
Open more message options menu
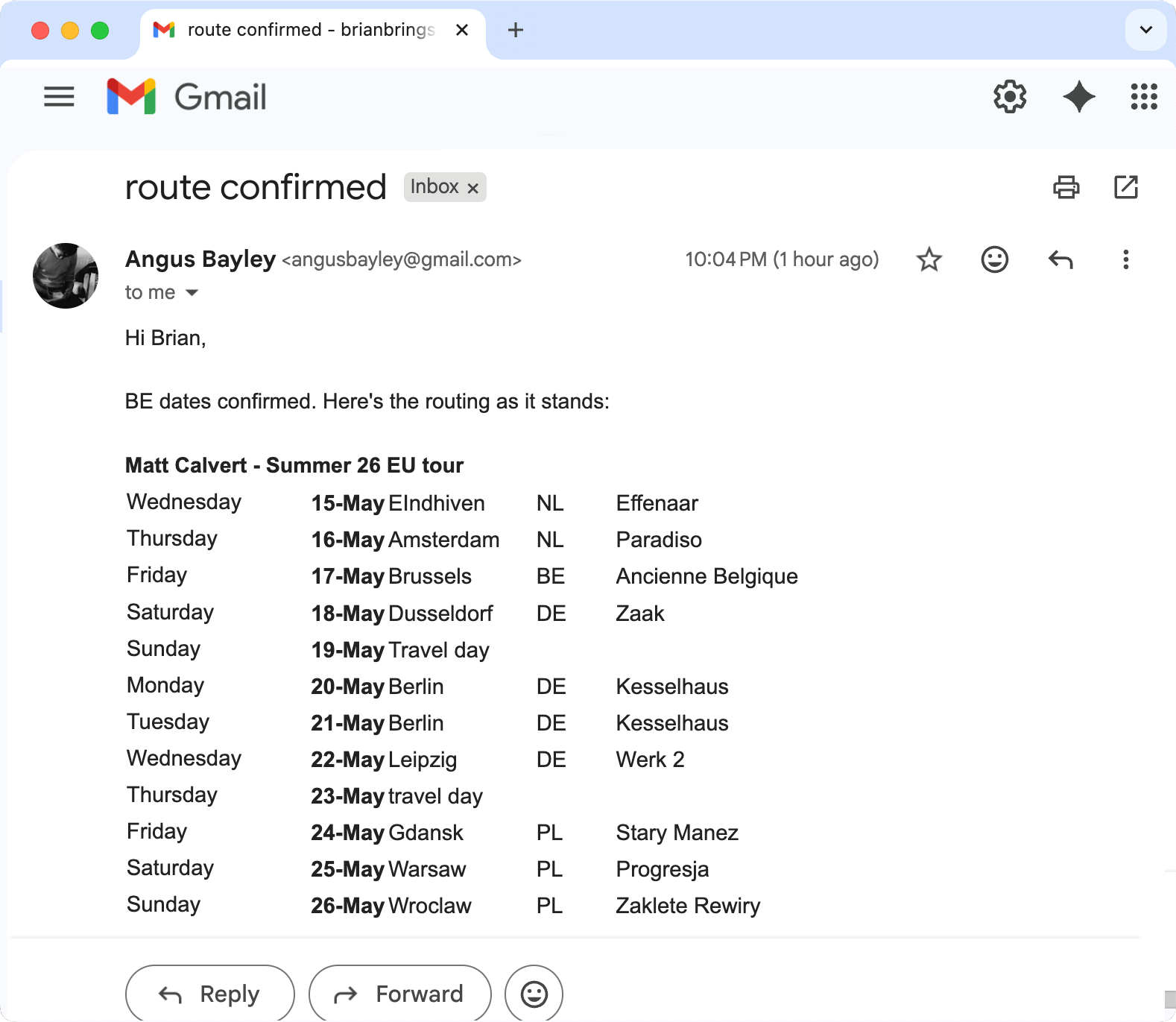click(1125, 259)
